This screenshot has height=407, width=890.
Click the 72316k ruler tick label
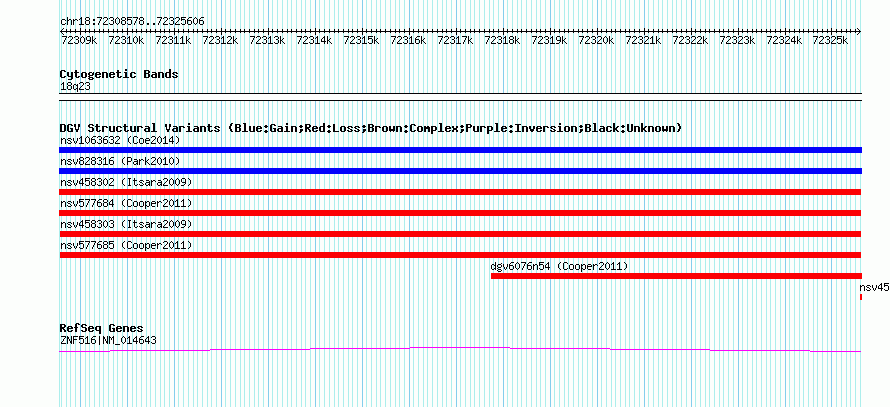(409, 41)
